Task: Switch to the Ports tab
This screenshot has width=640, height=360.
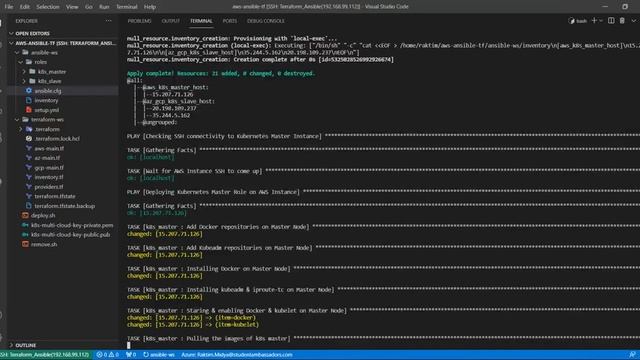Action: [230, 21]
